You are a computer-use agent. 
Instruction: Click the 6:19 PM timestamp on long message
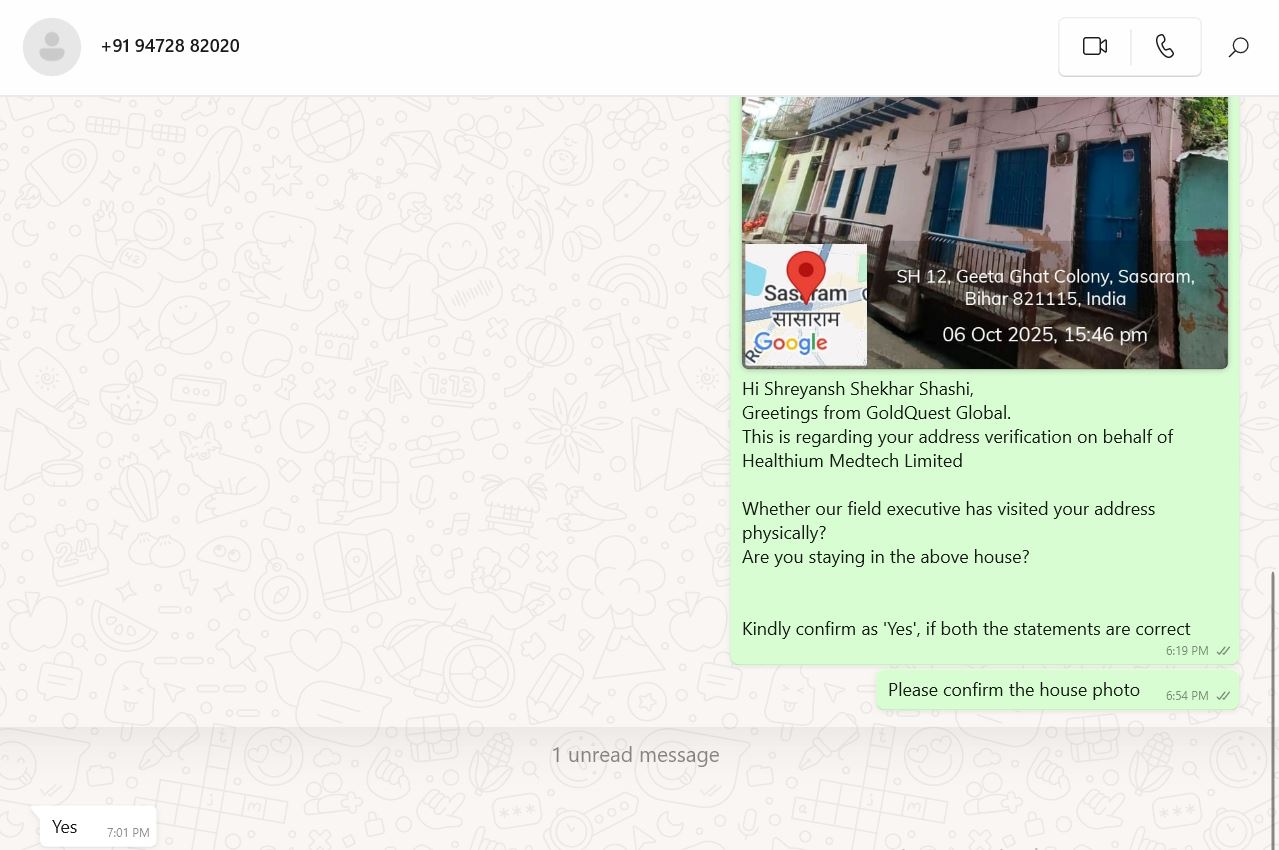[1187, 651]
